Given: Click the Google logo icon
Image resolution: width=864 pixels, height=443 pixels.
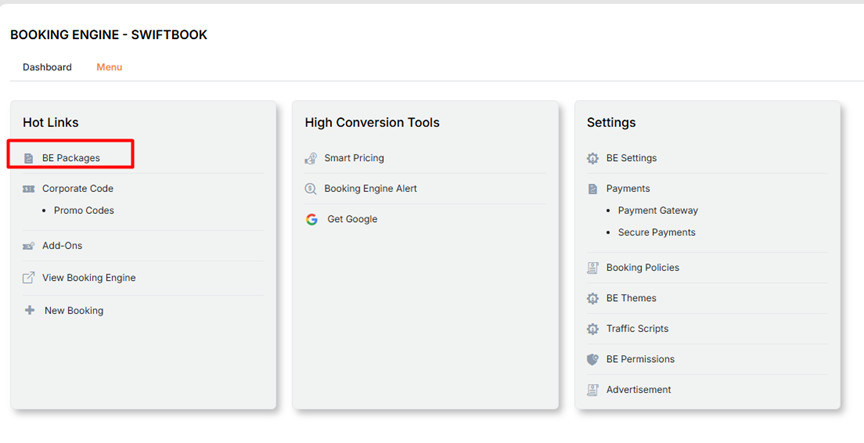Looking at the screenshot, I should (312, 219).
